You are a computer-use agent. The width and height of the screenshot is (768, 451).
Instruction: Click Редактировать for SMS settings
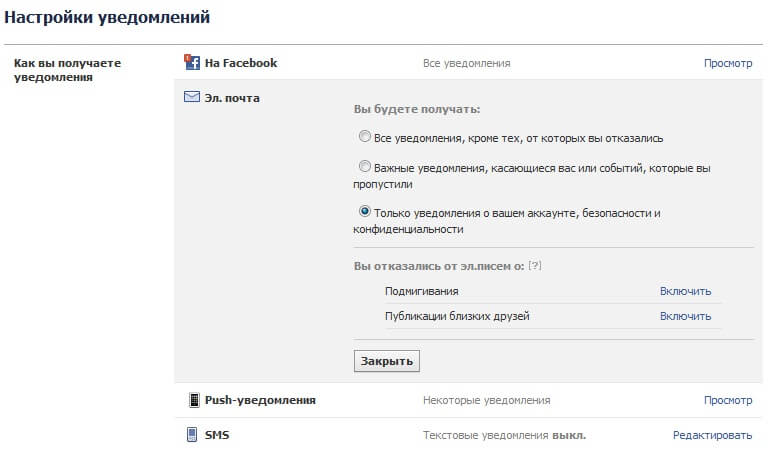click(x=712, y=435)
